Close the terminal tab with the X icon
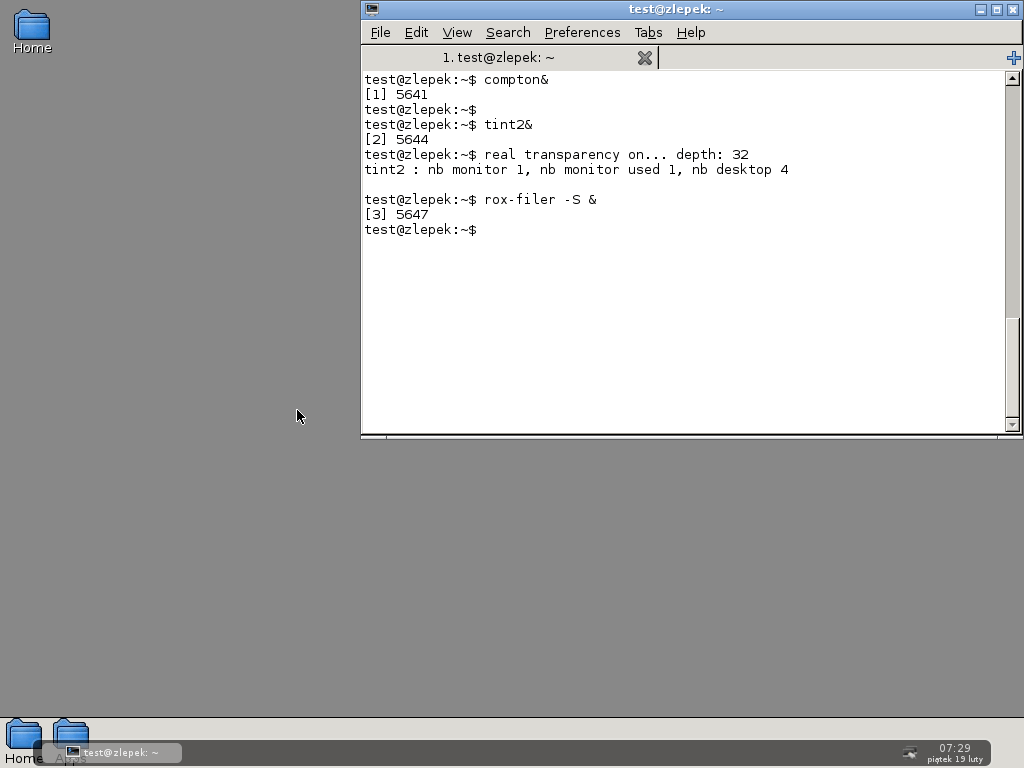The image size is (1024, 768). (645, 58)
